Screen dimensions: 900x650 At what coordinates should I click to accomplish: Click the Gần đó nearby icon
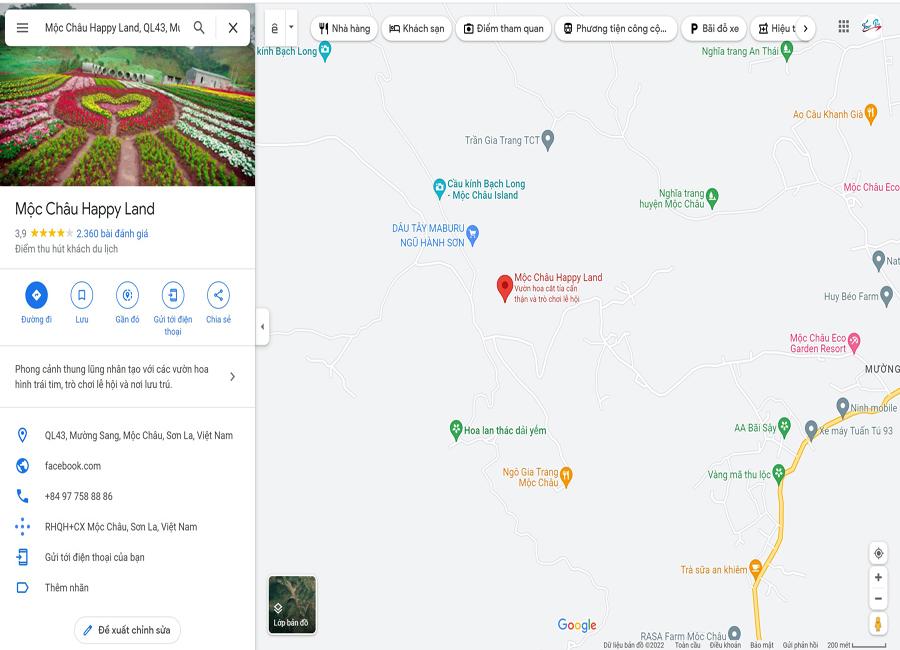click(x=127, y=295)
